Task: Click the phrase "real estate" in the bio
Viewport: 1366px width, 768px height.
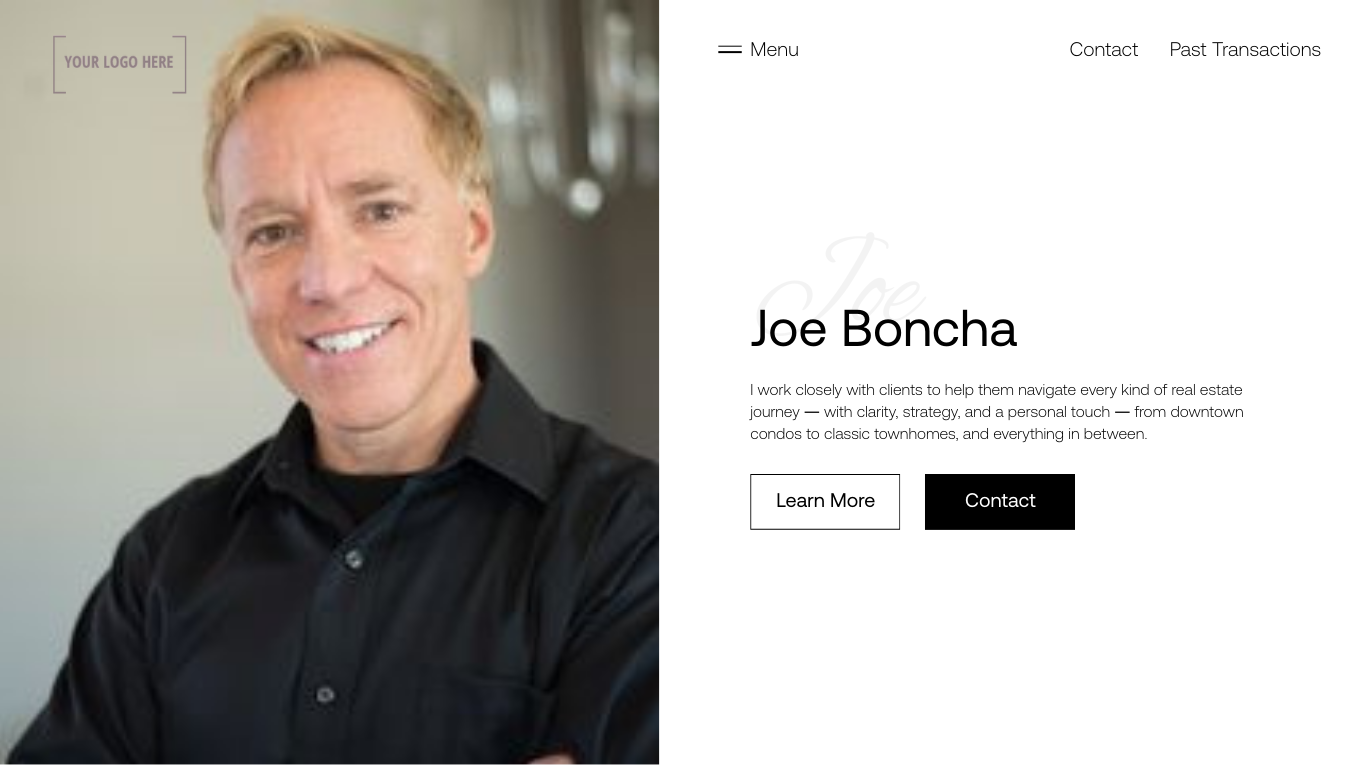Action: click(1207, 390)
